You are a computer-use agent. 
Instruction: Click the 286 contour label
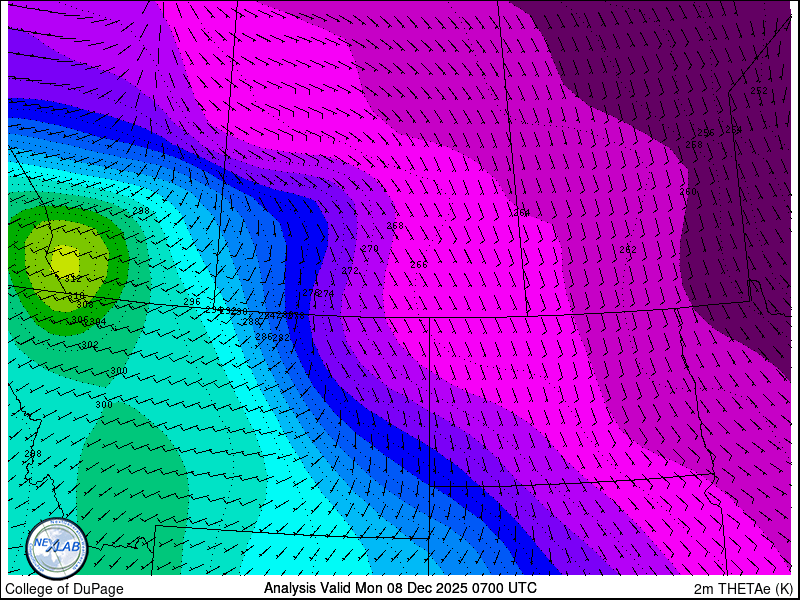coord(263,337)
